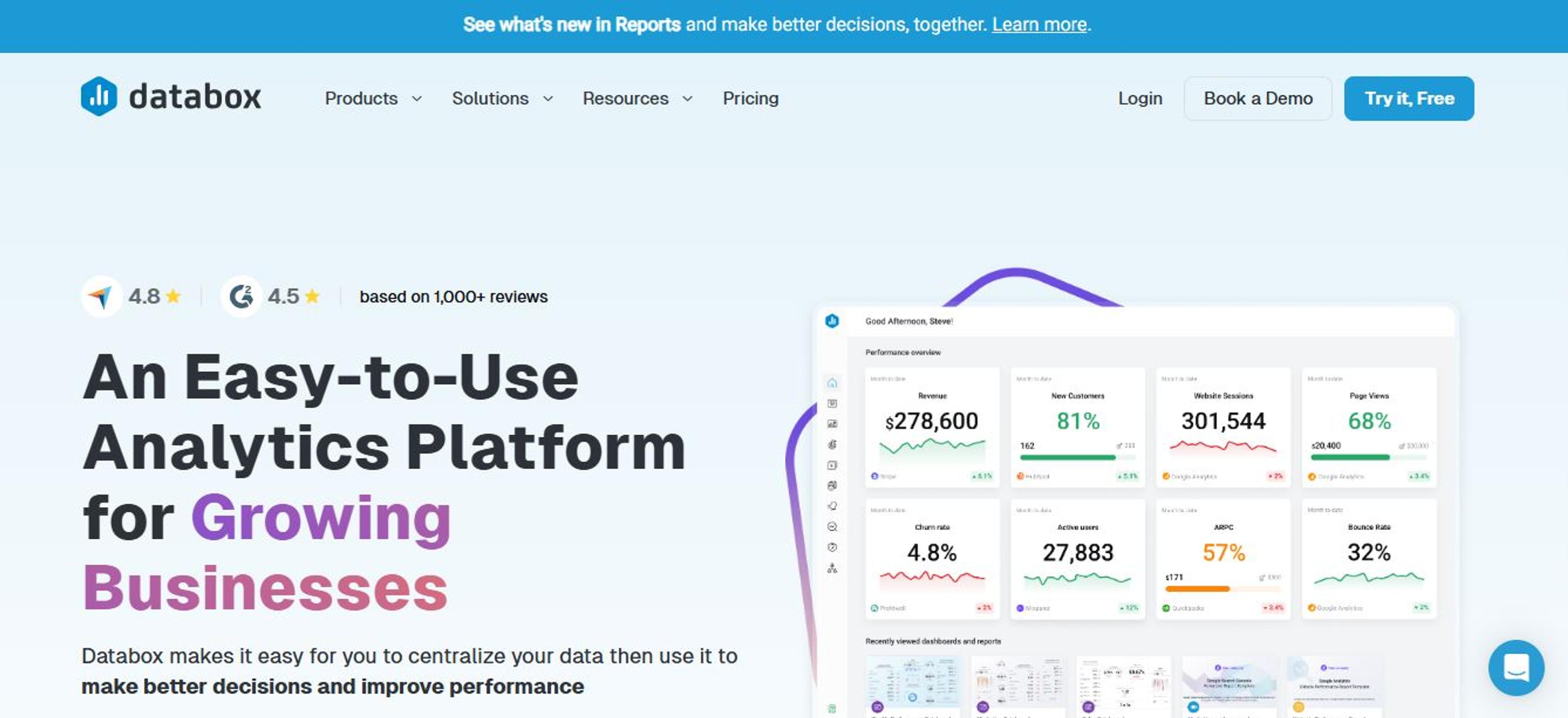Click the Active users 27,883 card

click(x=1078, y=558)
